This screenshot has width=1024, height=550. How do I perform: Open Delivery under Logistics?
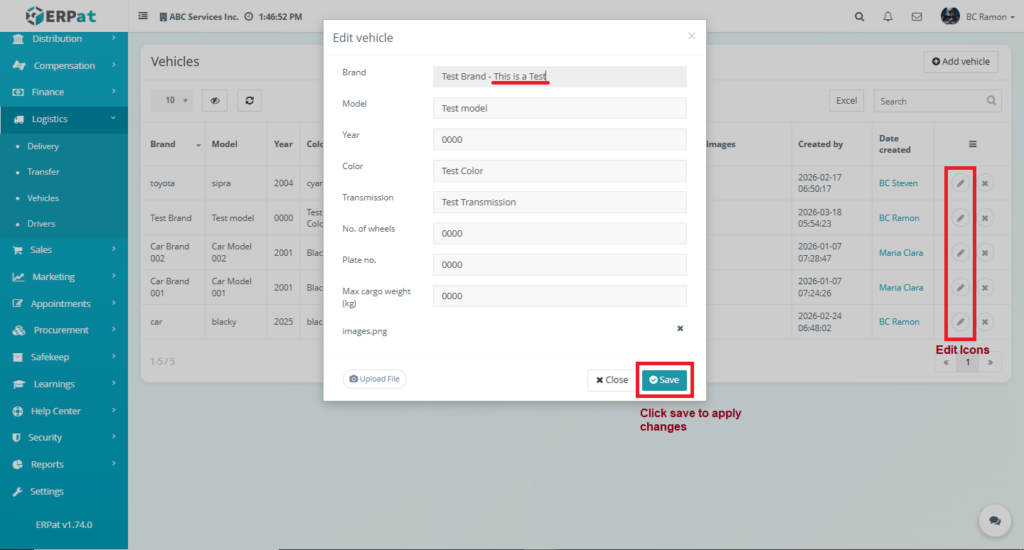coord(43,146)
